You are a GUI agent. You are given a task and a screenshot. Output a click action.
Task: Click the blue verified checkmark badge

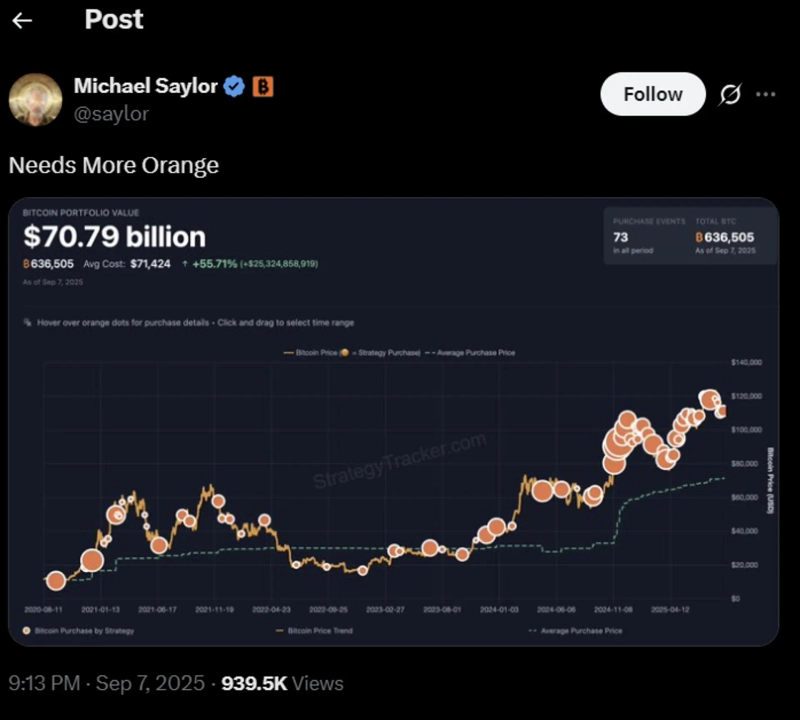(234, 87)
